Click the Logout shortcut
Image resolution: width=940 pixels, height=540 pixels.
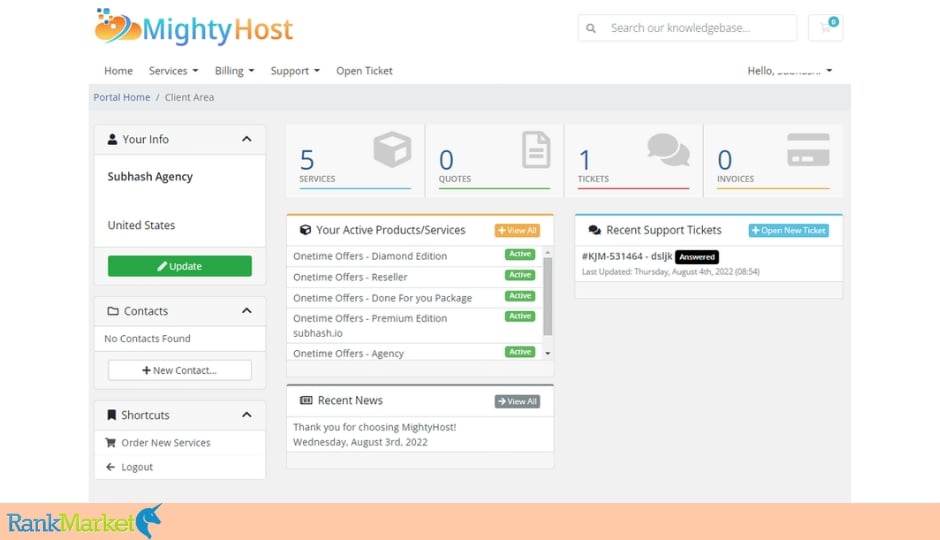[x=180, y=467]
